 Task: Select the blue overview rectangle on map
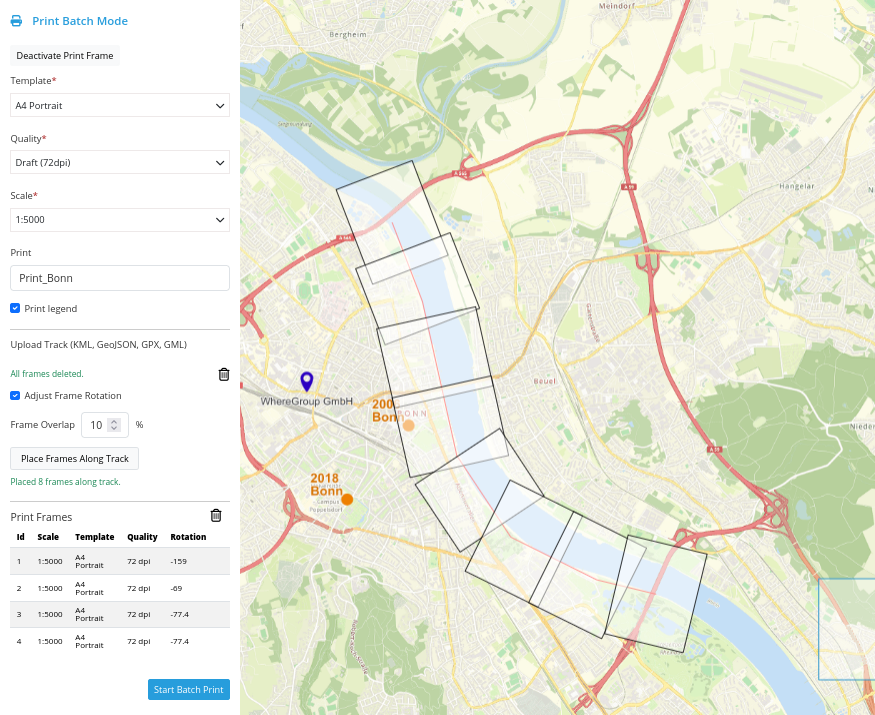pos(846,630)
